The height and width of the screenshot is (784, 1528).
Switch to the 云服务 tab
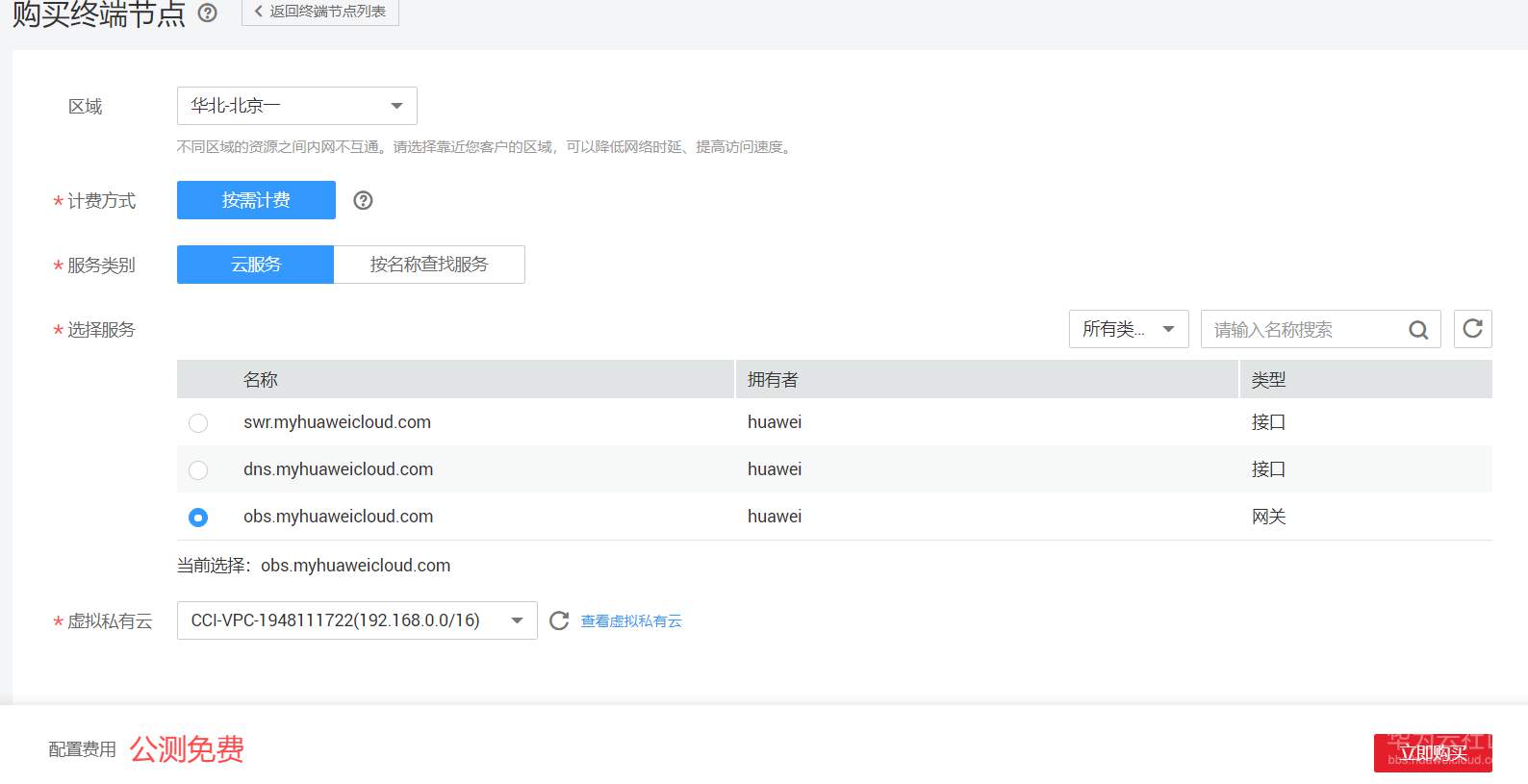[x=256, y=265]
